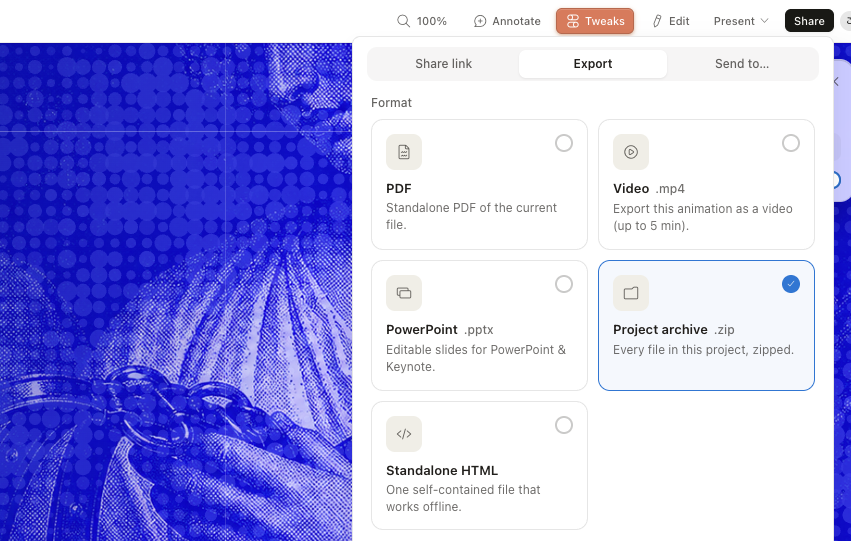Click the black Share button
Image resolution: width=851 pixels, height=541 pixels.
(809, 21)
